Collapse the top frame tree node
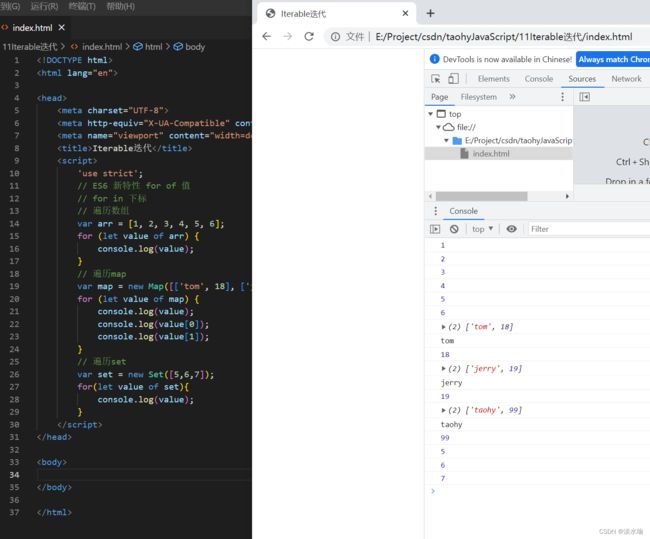Image resolution: width=650 pixels, height=539 pixels. click(430, 114)
